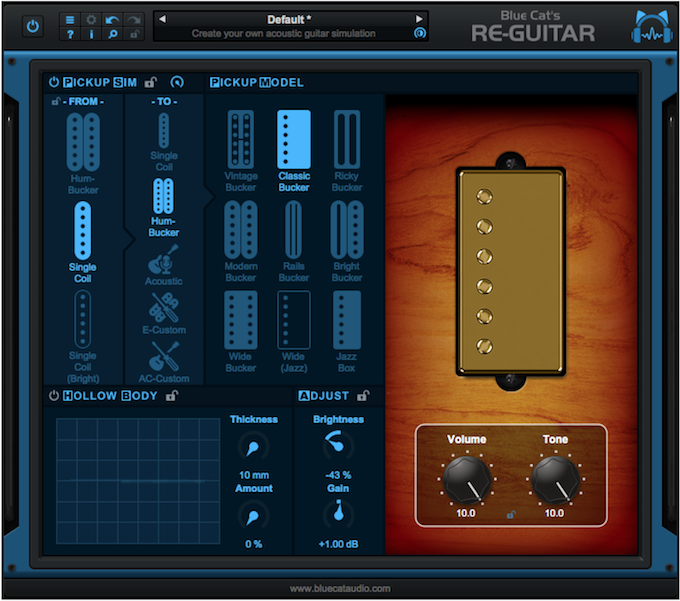Choose the Bright Bucker pickup model
The height and width of the screenshot is (601, 680).
[x=347, y=242]
